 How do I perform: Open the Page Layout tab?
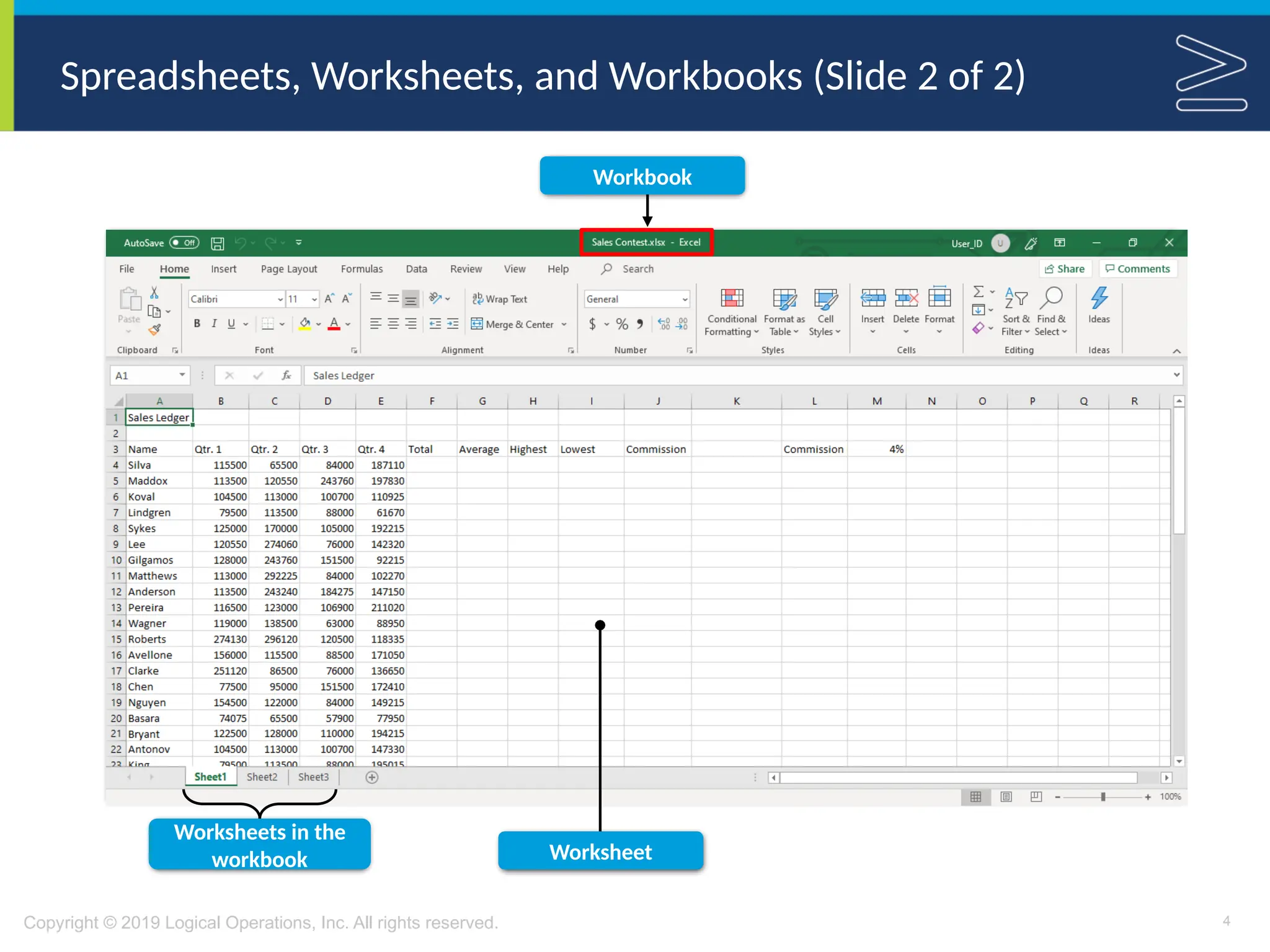(289, 269)
